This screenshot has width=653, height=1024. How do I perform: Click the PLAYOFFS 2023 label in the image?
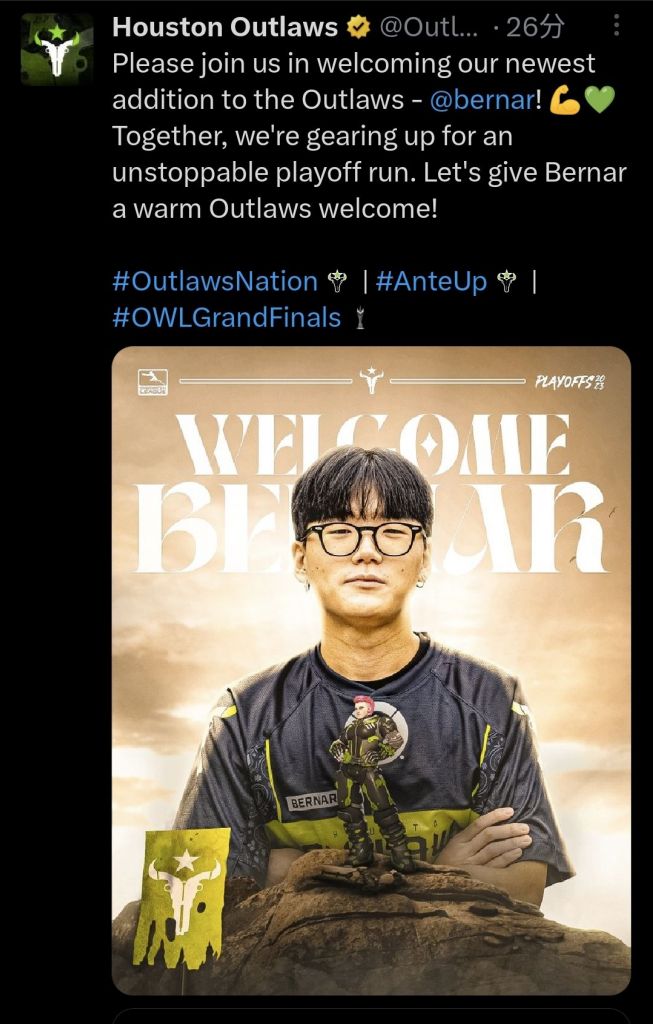[569, 382]
